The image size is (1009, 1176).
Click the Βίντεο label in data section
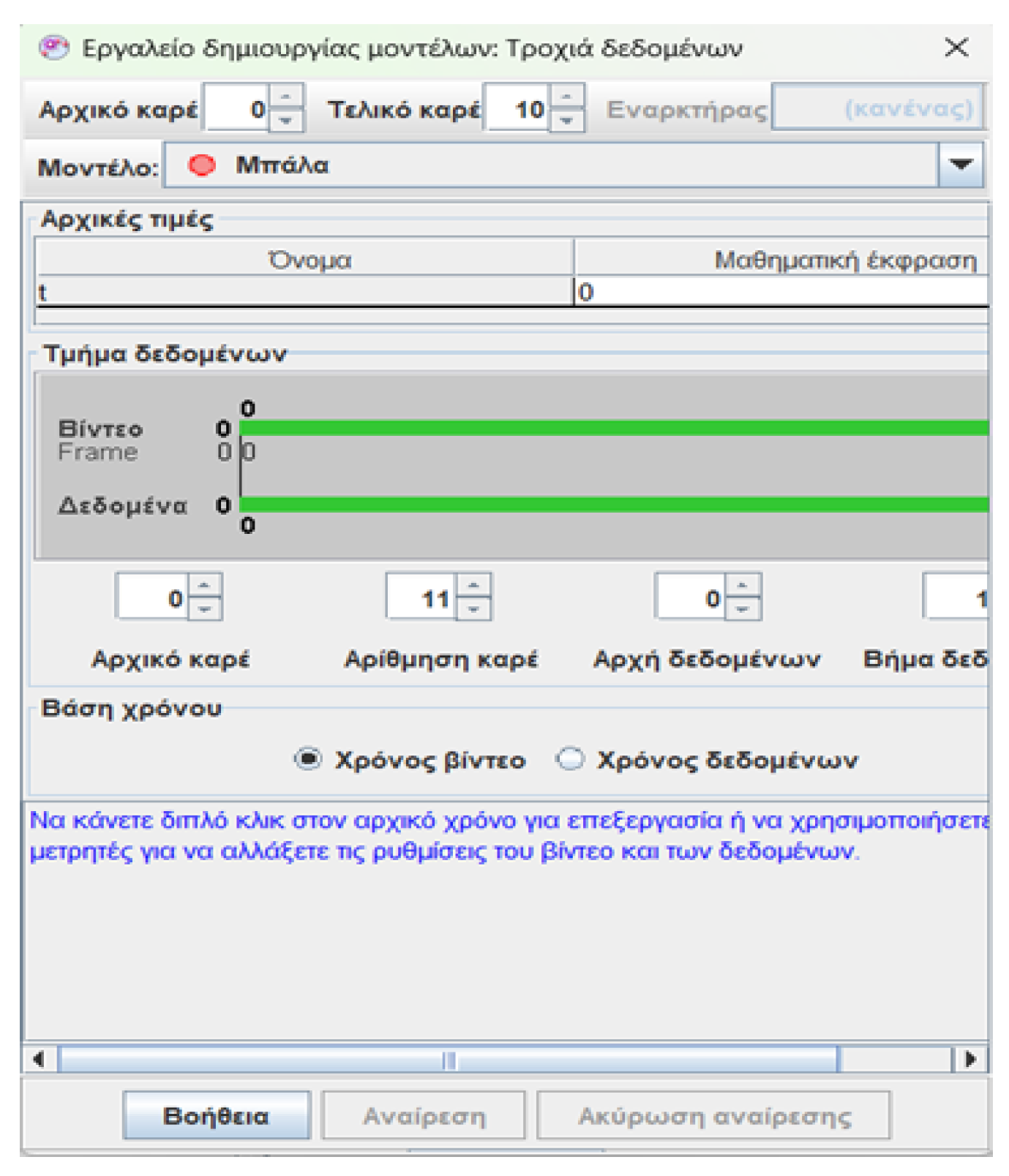[100, 429]
